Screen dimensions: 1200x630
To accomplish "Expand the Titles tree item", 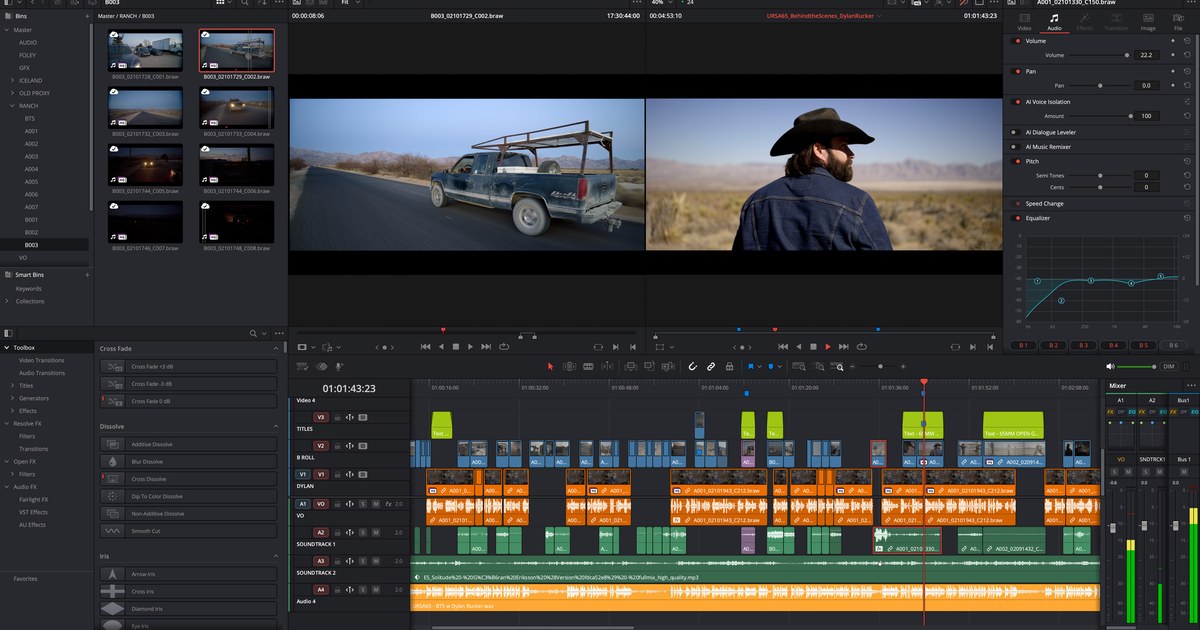I will pyautogui.click(x=12, y=385).
